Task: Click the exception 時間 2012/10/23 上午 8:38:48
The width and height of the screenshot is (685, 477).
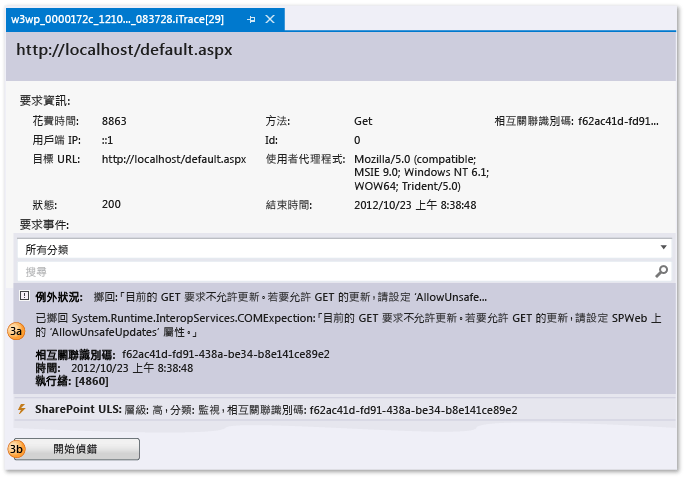Action: pos(132,368)
